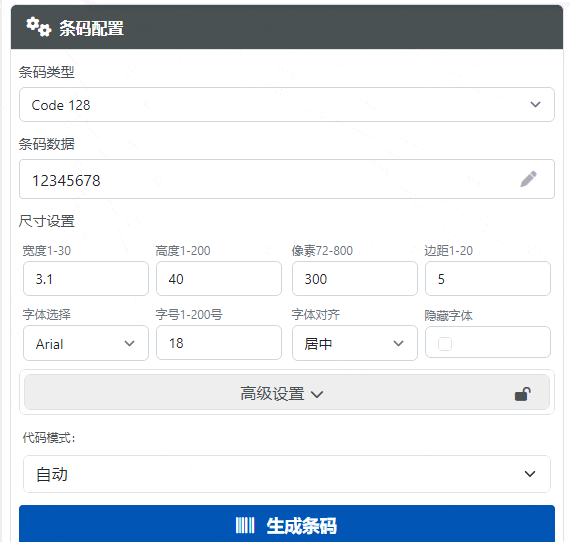Click the 边距 input showing 5
This screenshot has height=542, width=570.
coord(488,279)
